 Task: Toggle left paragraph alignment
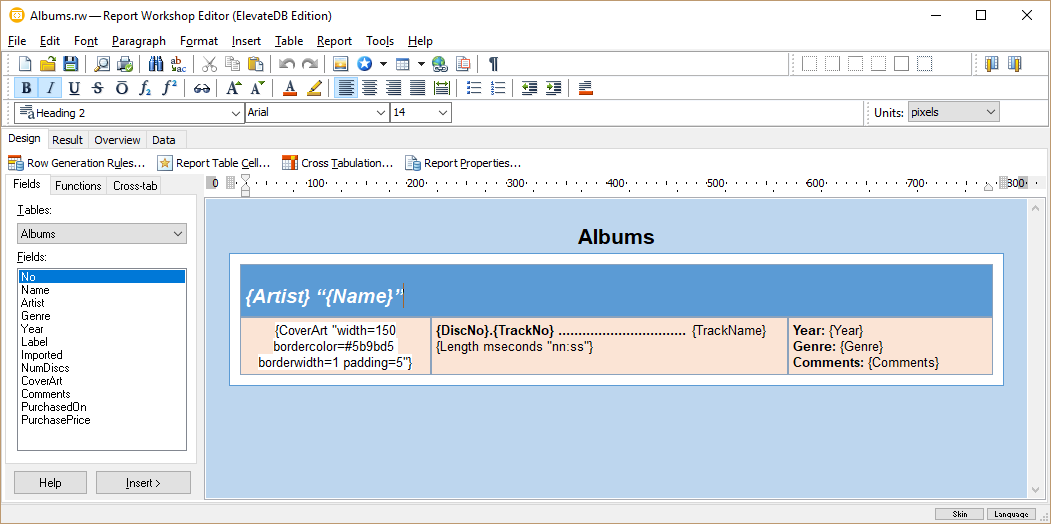[346, 88]
